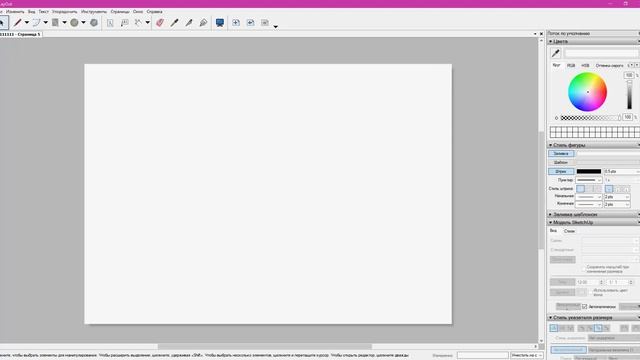Open the Вид menu
Viewport: 640px width, 360px height.
pyautogui.click(x=31, y=12)
